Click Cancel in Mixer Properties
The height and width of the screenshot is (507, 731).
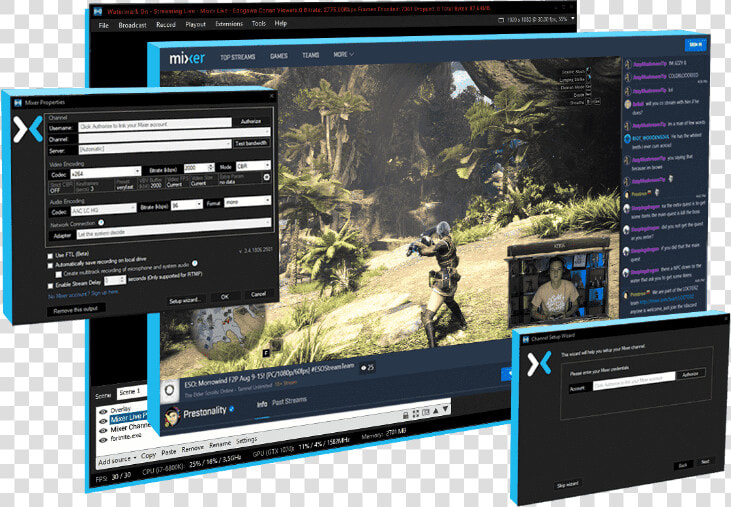click(258, 294)
